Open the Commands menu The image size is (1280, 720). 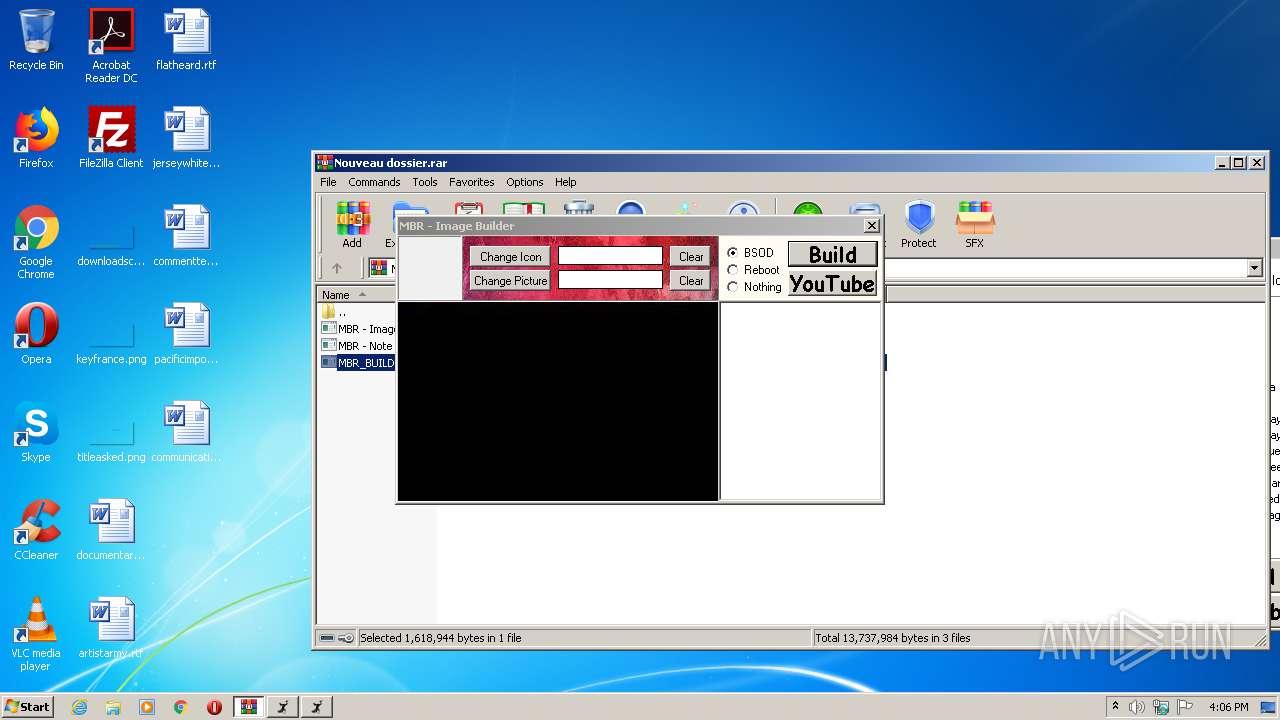(374, 182)
